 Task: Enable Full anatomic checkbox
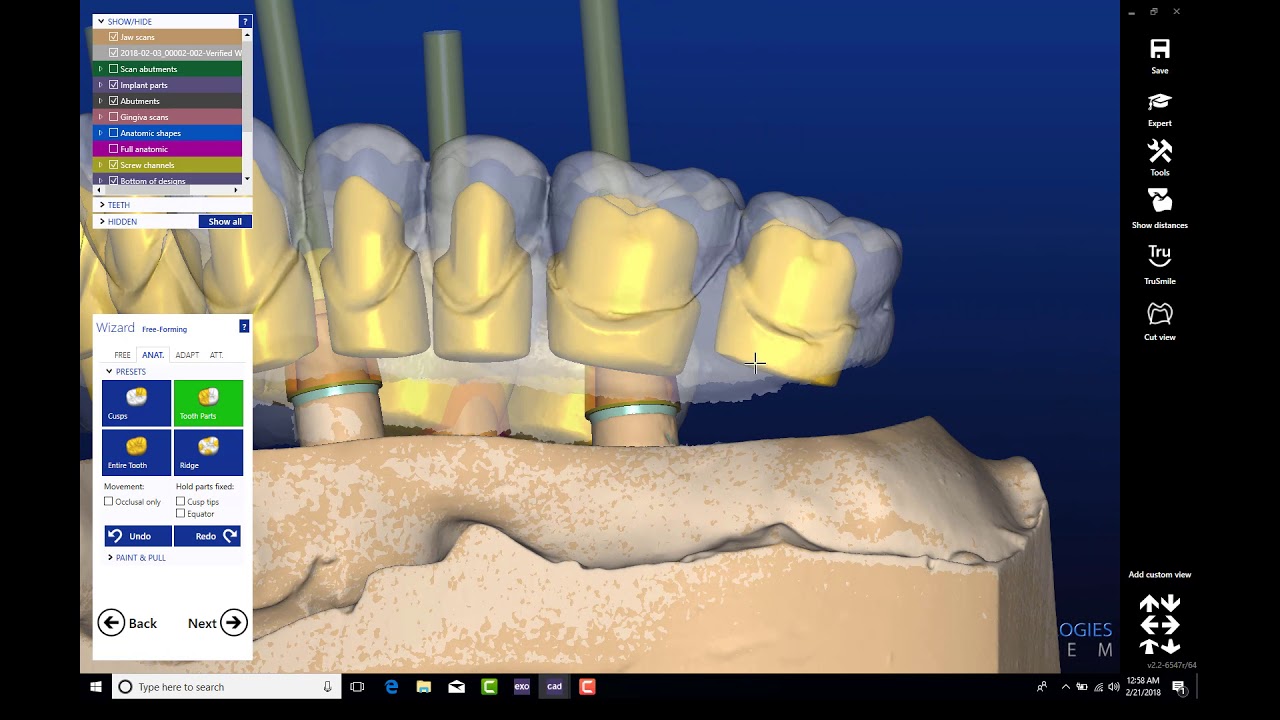coord(113,149)
